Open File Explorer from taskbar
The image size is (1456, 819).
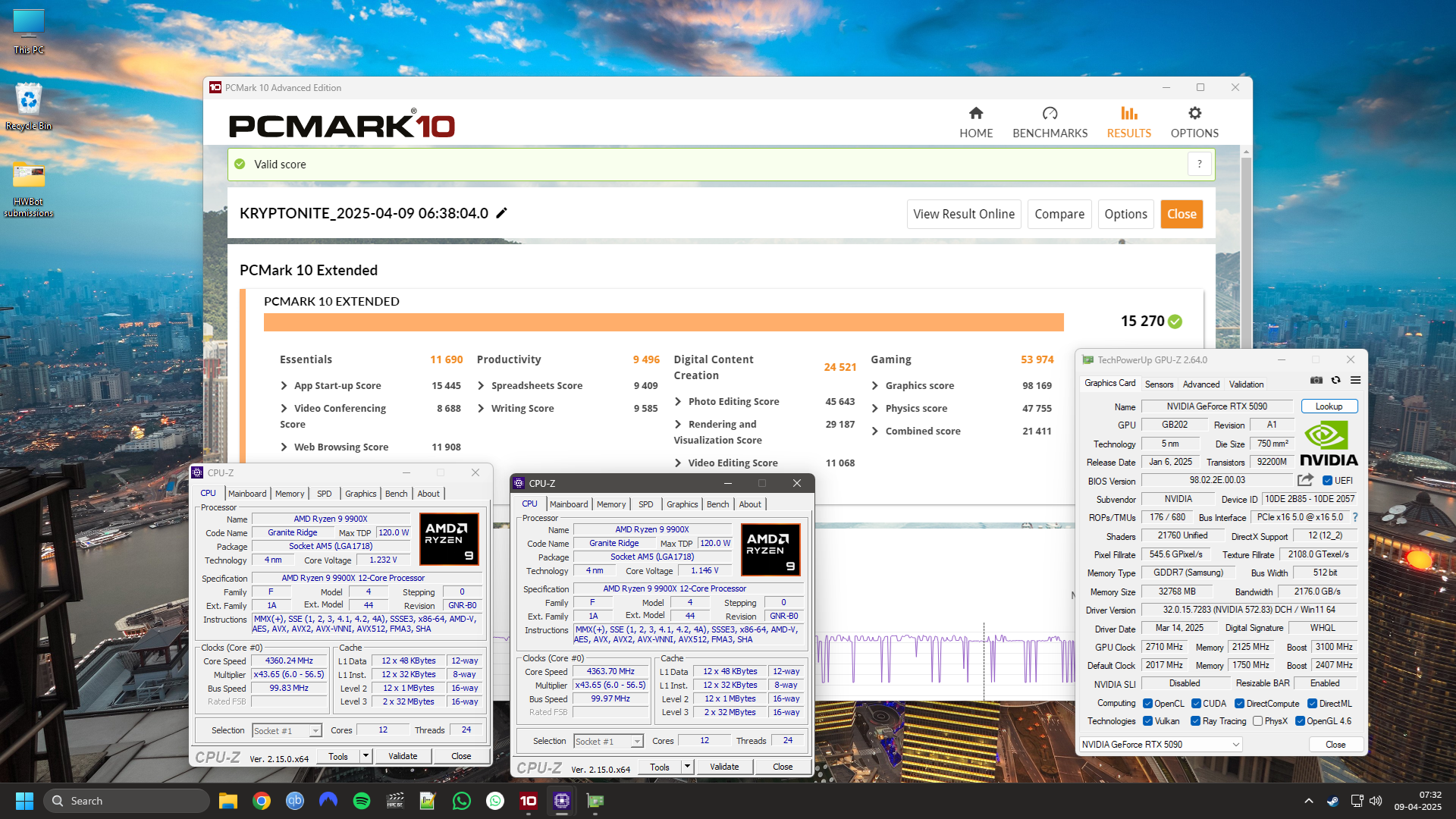228,801
